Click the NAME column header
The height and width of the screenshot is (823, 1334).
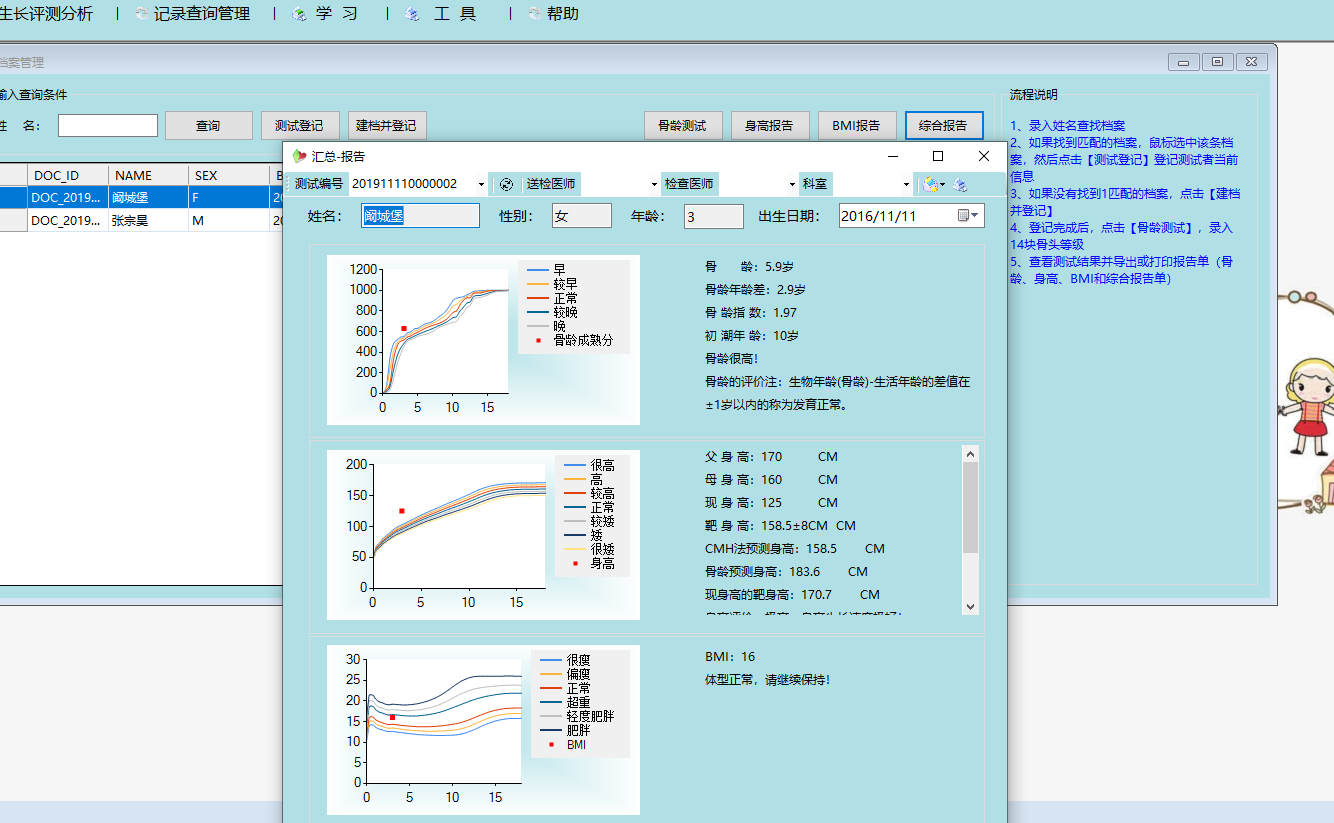(148, 176)
